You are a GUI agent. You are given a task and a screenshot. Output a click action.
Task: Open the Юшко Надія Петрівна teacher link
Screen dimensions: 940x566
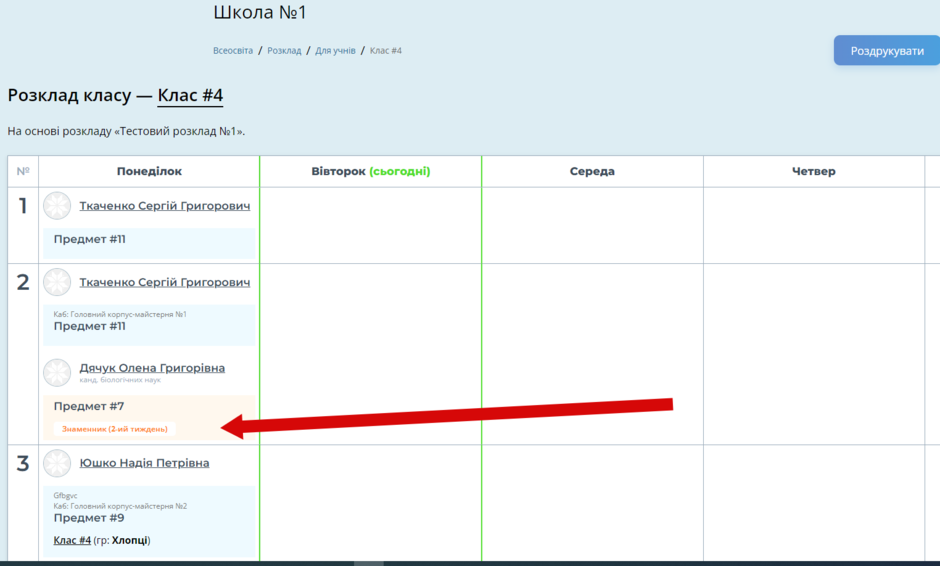pyautogui.click(x=144, y=463)
